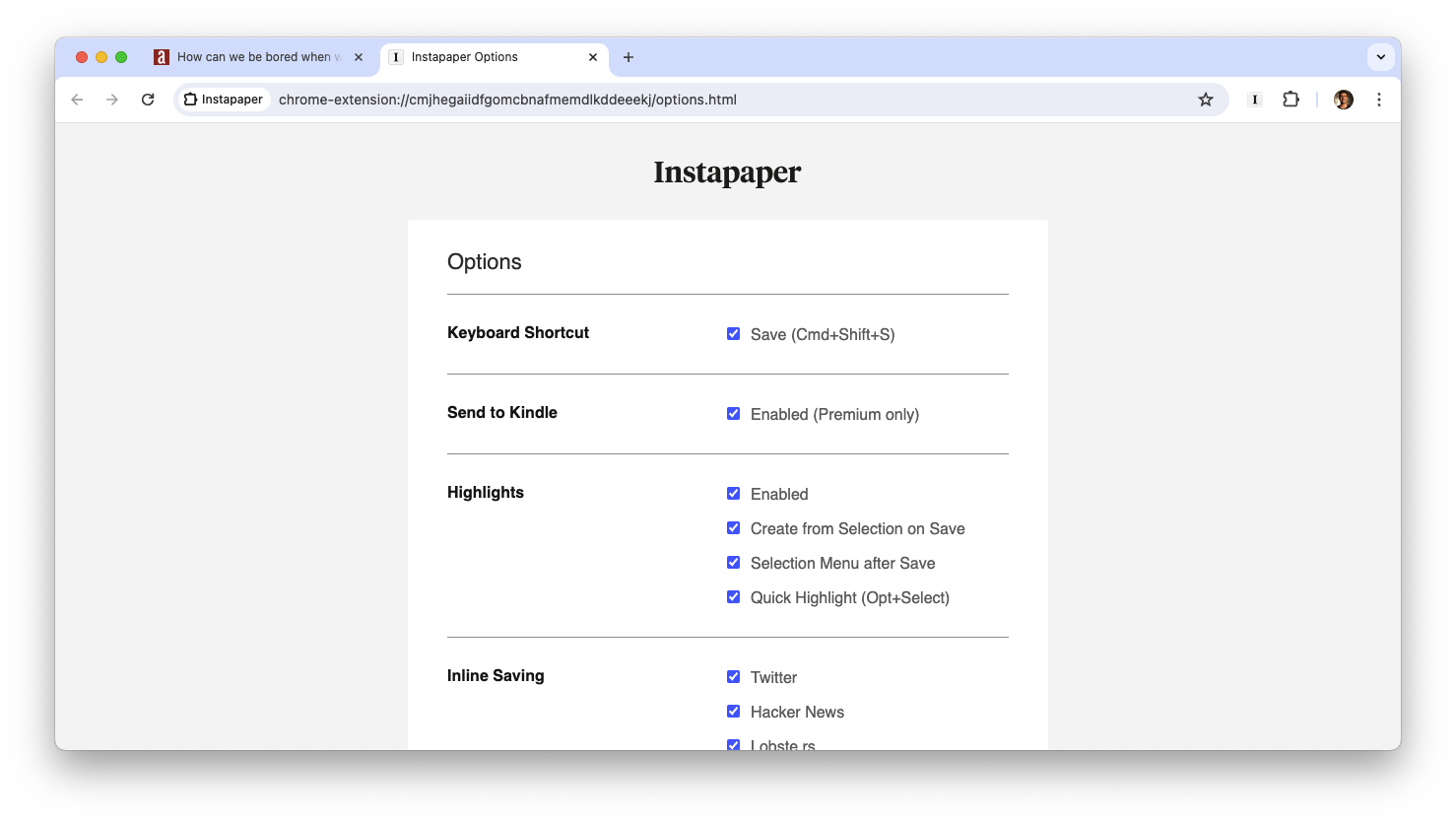The image size is (1456, 823).
Task: Uncheck the Save (Cmd+Shift+S) keyboard shortcut
Action: coord(733,334)
